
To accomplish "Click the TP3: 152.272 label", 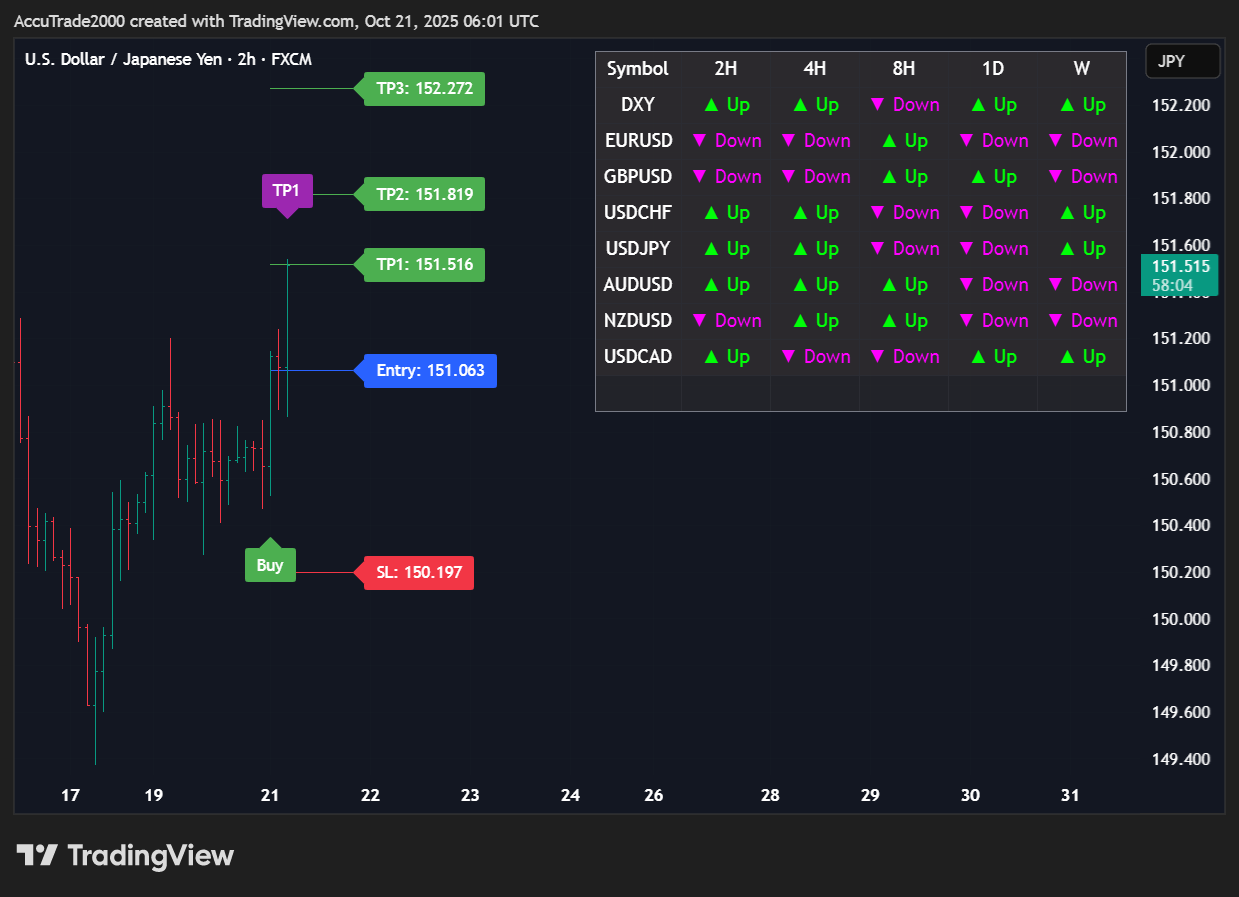I will [x=424, y=89].
